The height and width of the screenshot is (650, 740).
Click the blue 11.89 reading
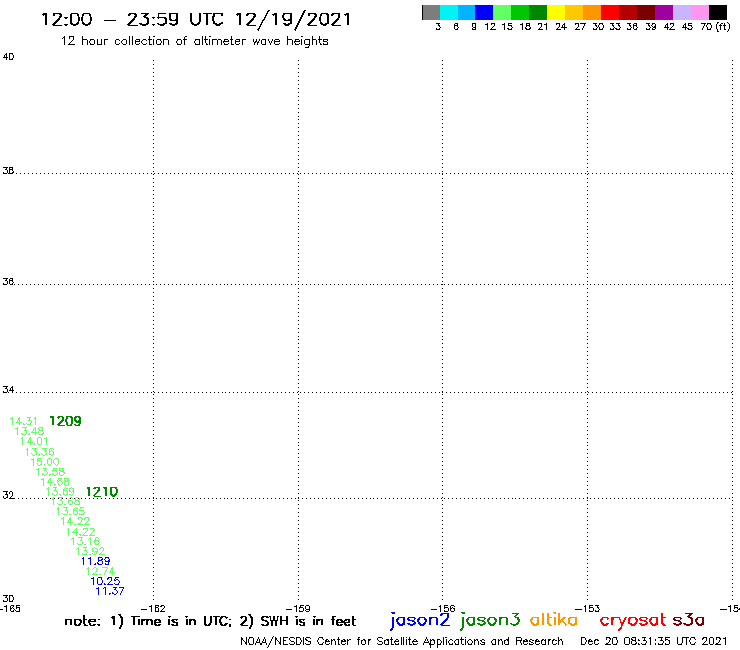95,561
